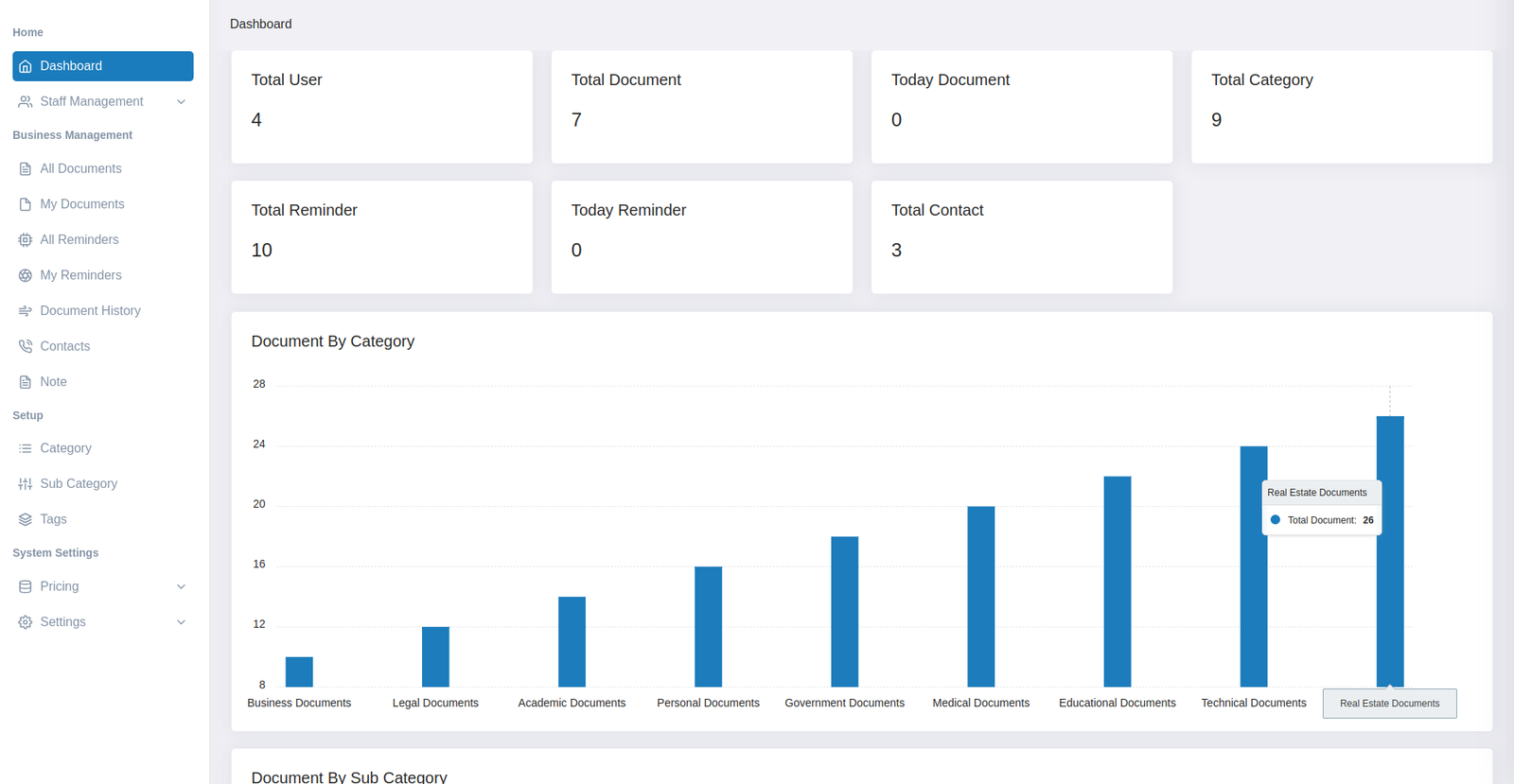Click the Document History icon
The width and height of the screenshot is (1514, 784).
[x=26, y=311]
